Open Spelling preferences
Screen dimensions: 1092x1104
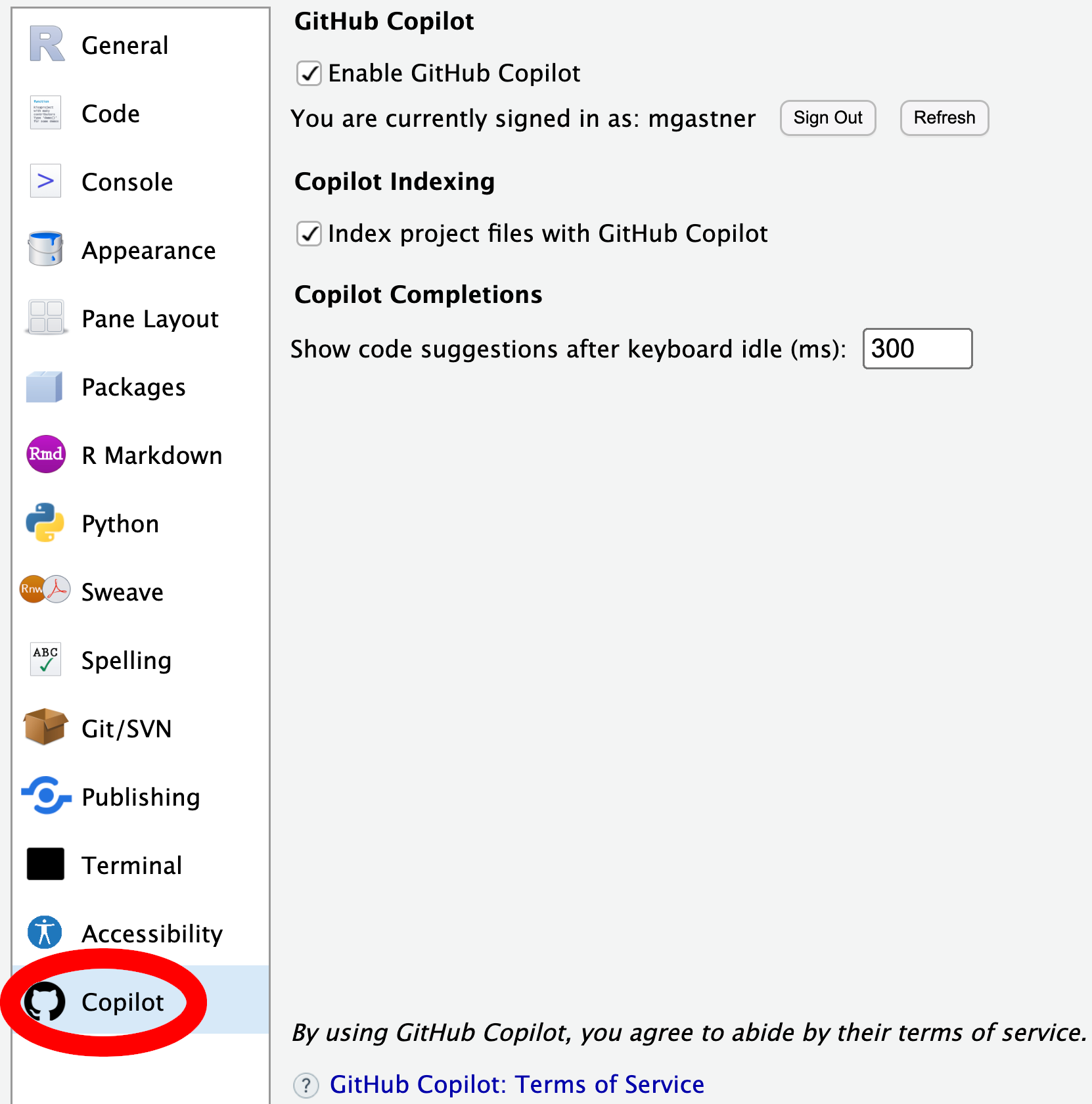pos(141,660)
